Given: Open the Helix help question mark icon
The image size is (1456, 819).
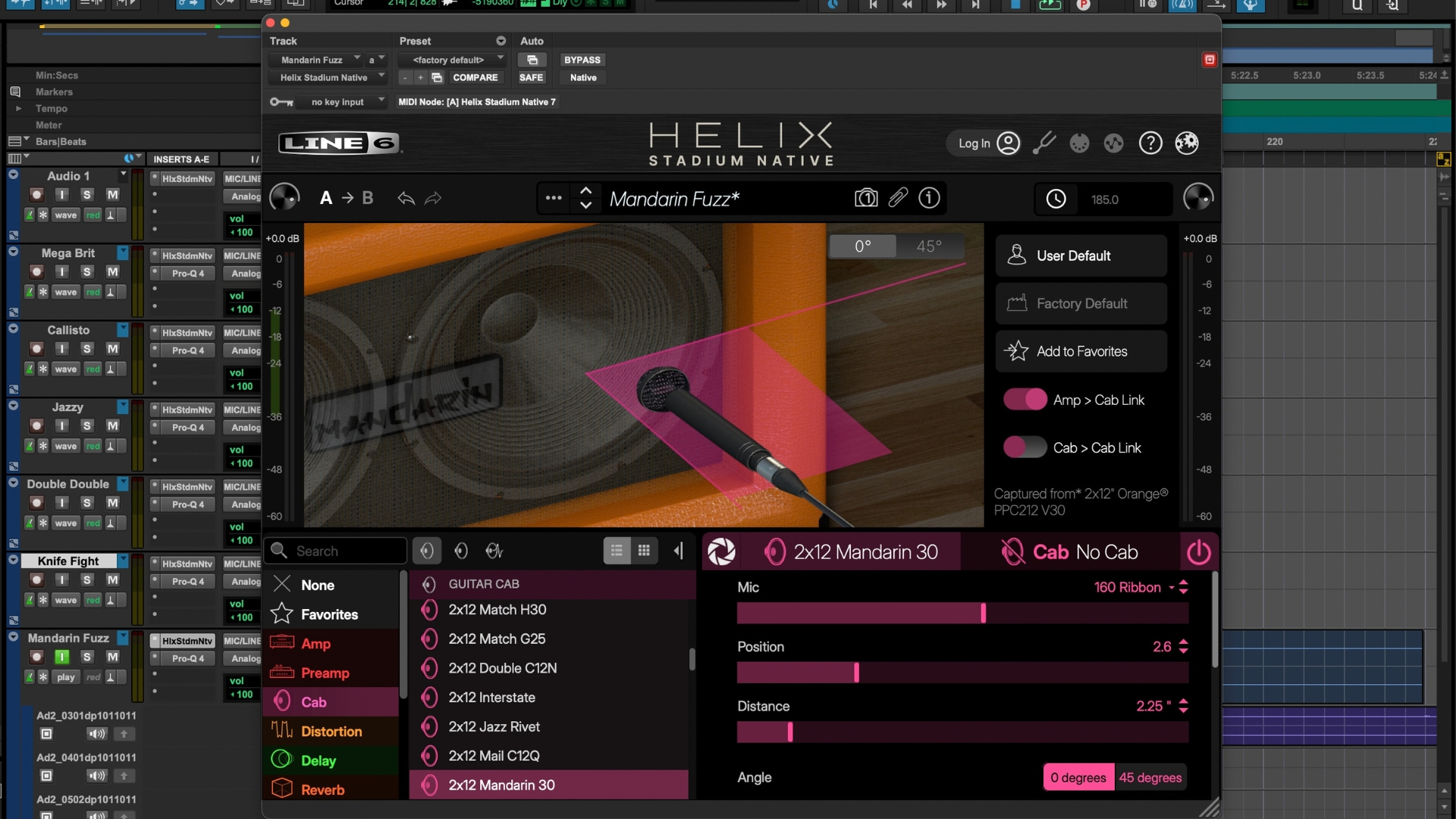Looking at the screenshot, I should point(1150,143).
